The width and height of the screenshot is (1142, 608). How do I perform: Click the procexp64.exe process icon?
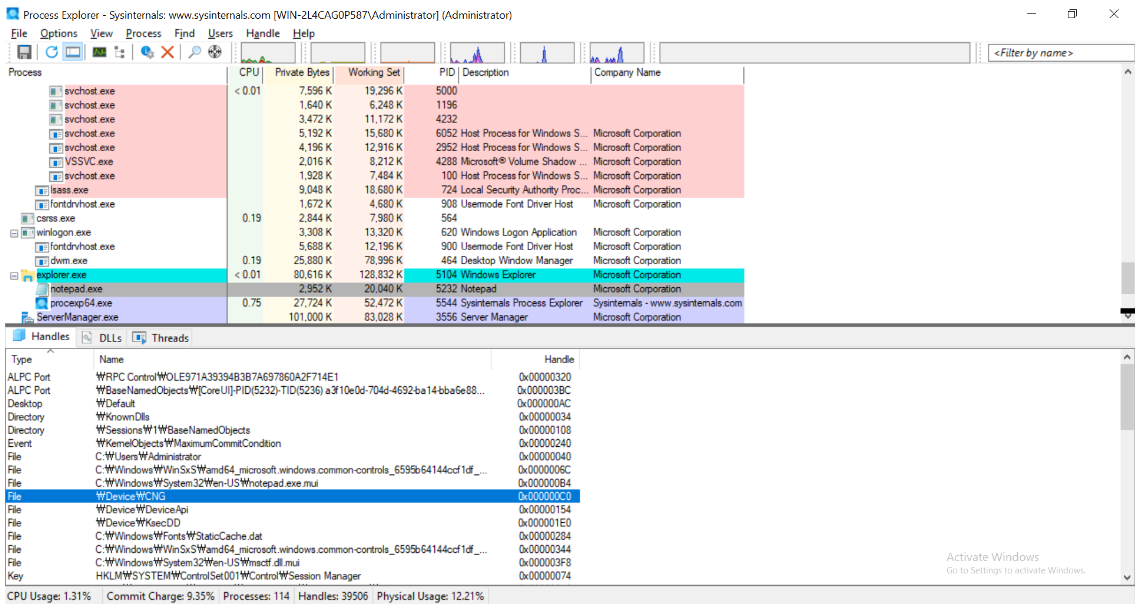(x=42, y=304)
